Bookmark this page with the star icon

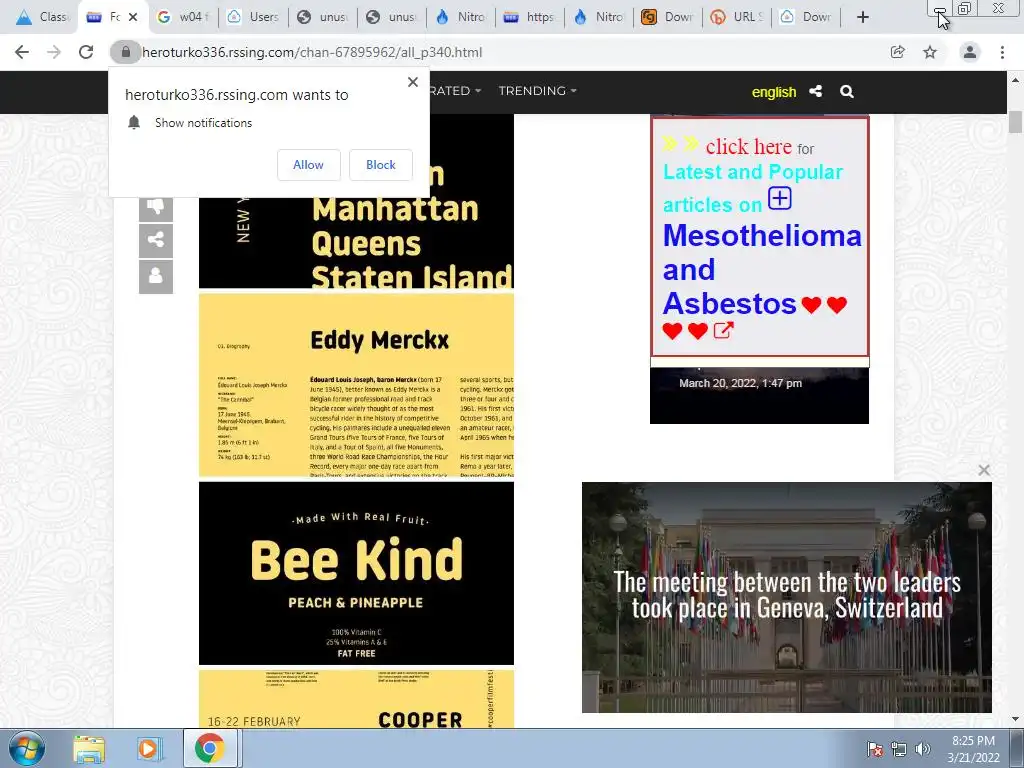click(930, 52)
